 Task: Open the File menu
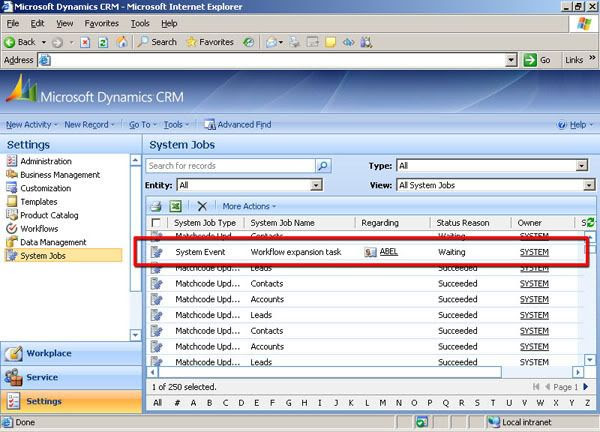coord(13,24)
